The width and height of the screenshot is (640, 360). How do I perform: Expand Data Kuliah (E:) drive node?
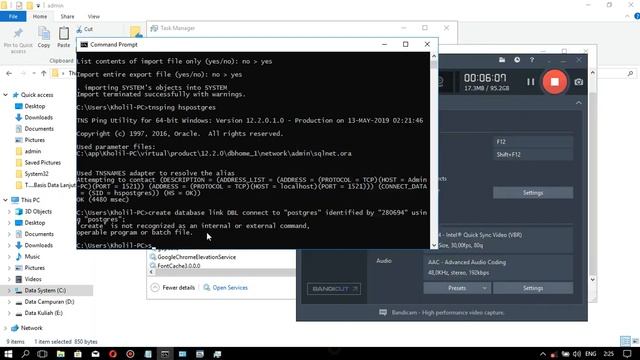9,313
